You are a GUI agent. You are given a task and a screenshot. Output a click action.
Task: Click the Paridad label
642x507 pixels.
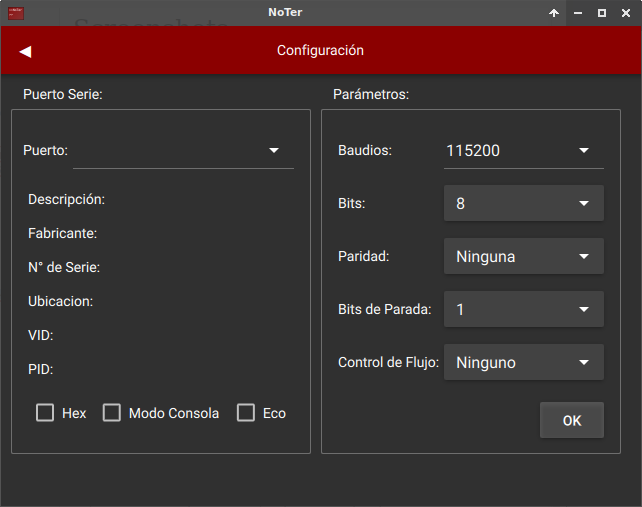[363, 256]
